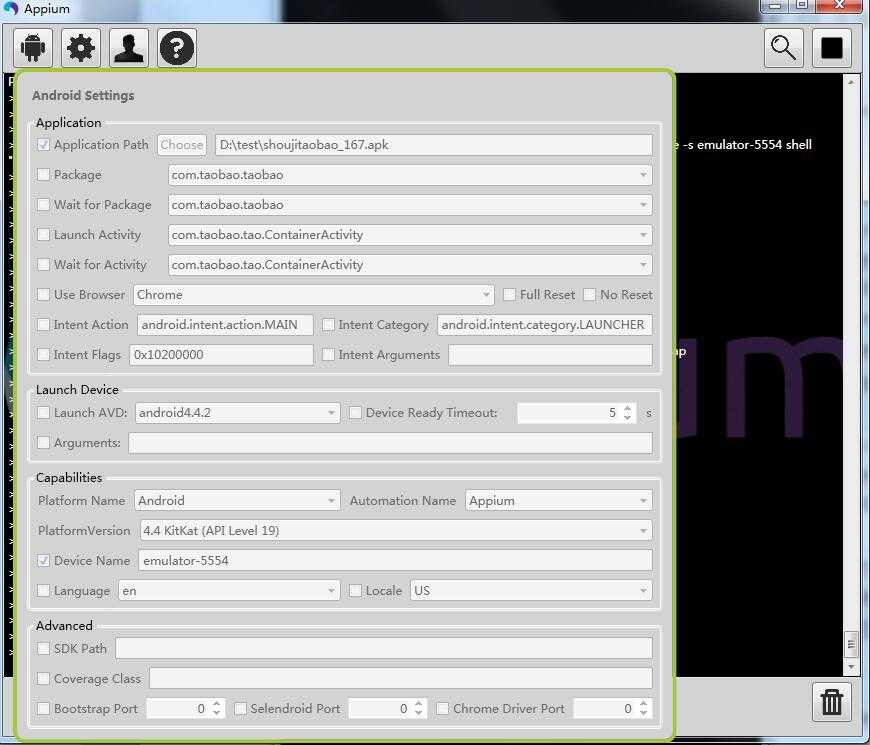The width and height of the screenshot is (870, 745).
Task: Open the Launch Activity dropdown
Action: pyautogui.click(x=643, y=235)
